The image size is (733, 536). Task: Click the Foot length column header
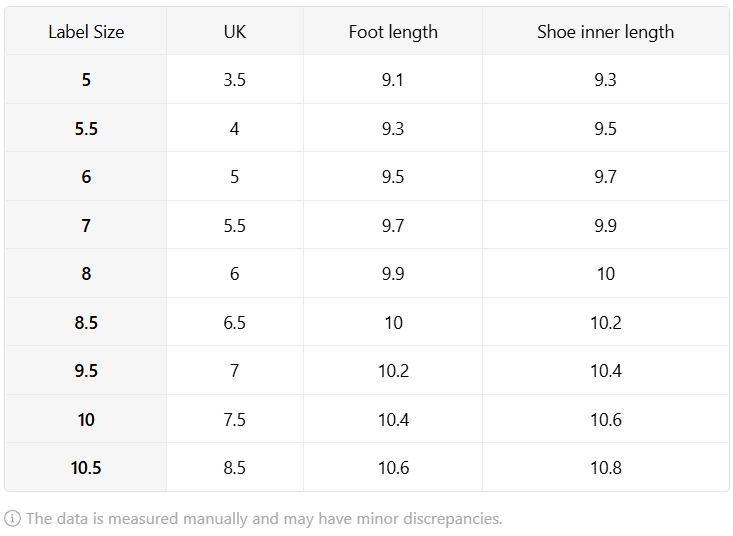coord(393,31)
